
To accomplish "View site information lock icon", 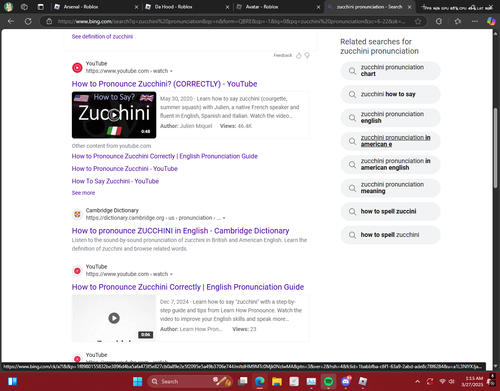I will pyautogui.click(x=49, y=21).
